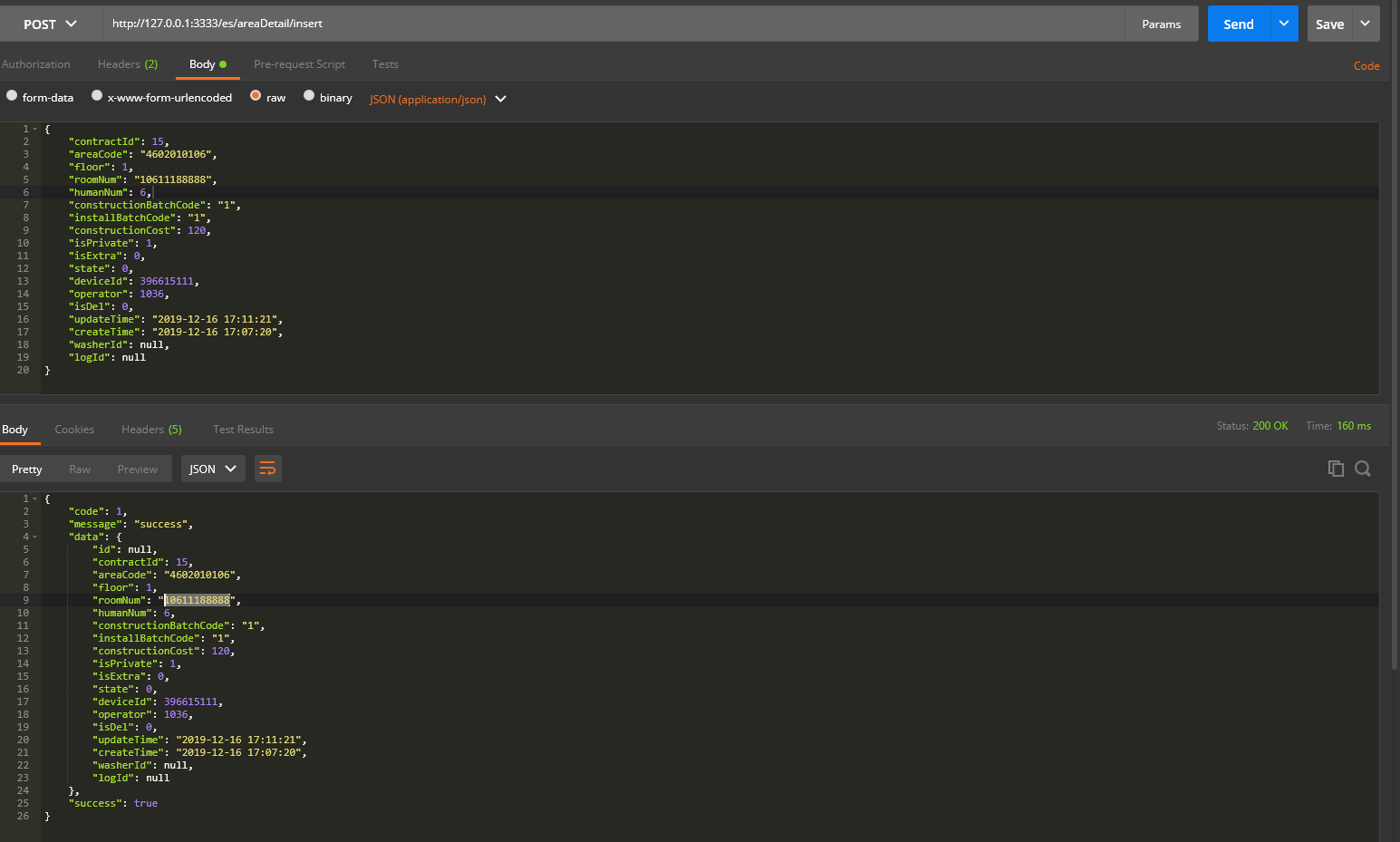
Task: Select x-www-form-urlencoded body type
Action: [x=97, y=95]
